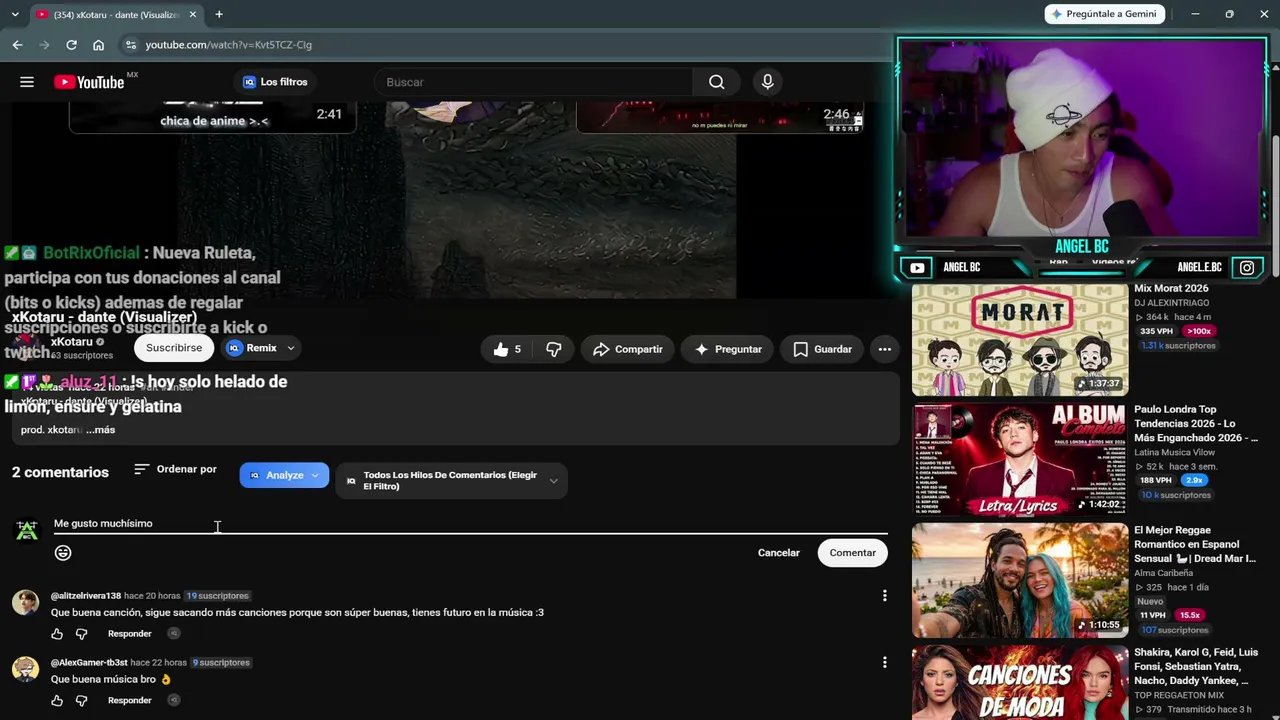Open the Ordenar por sort menu
The height and width of the screenshot is (720, 1280).
tap(175, 469)
